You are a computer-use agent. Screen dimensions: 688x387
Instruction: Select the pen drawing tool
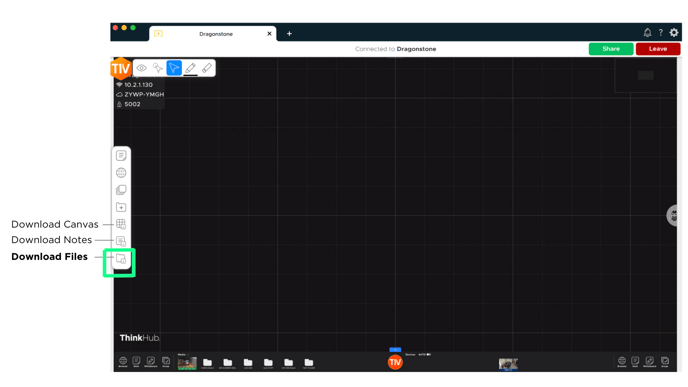pyautogui.click(x=190, y=68)
